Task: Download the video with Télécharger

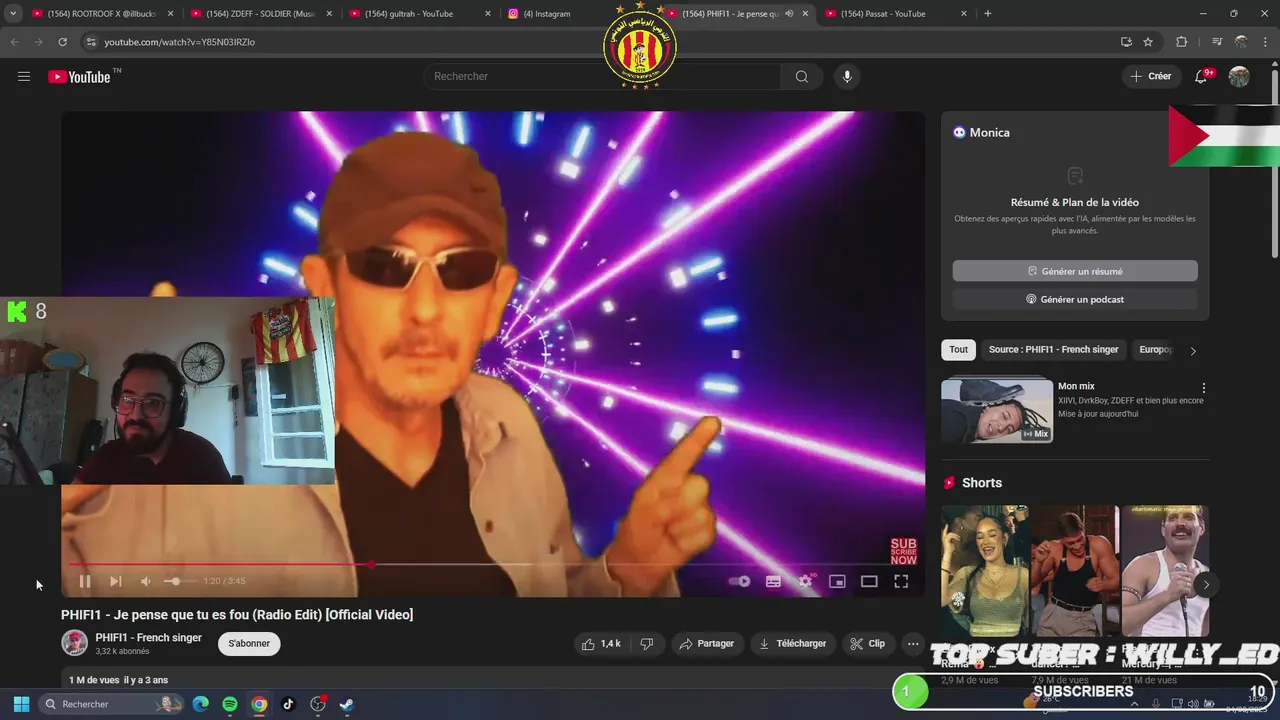Action: pyautogui.click(x=792, y=644)
